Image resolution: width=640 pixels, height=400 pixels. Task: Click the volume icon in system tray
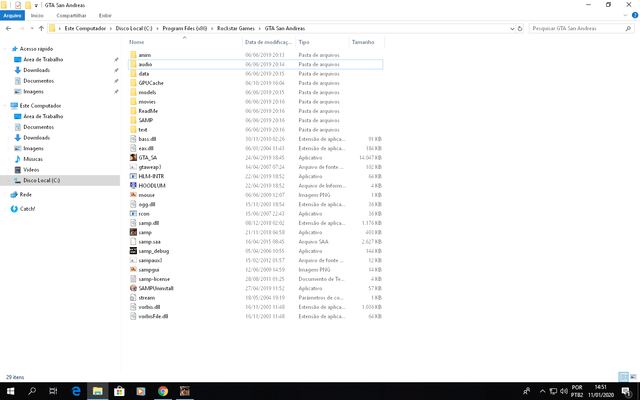pyautogui.click(x=564, y=391)
